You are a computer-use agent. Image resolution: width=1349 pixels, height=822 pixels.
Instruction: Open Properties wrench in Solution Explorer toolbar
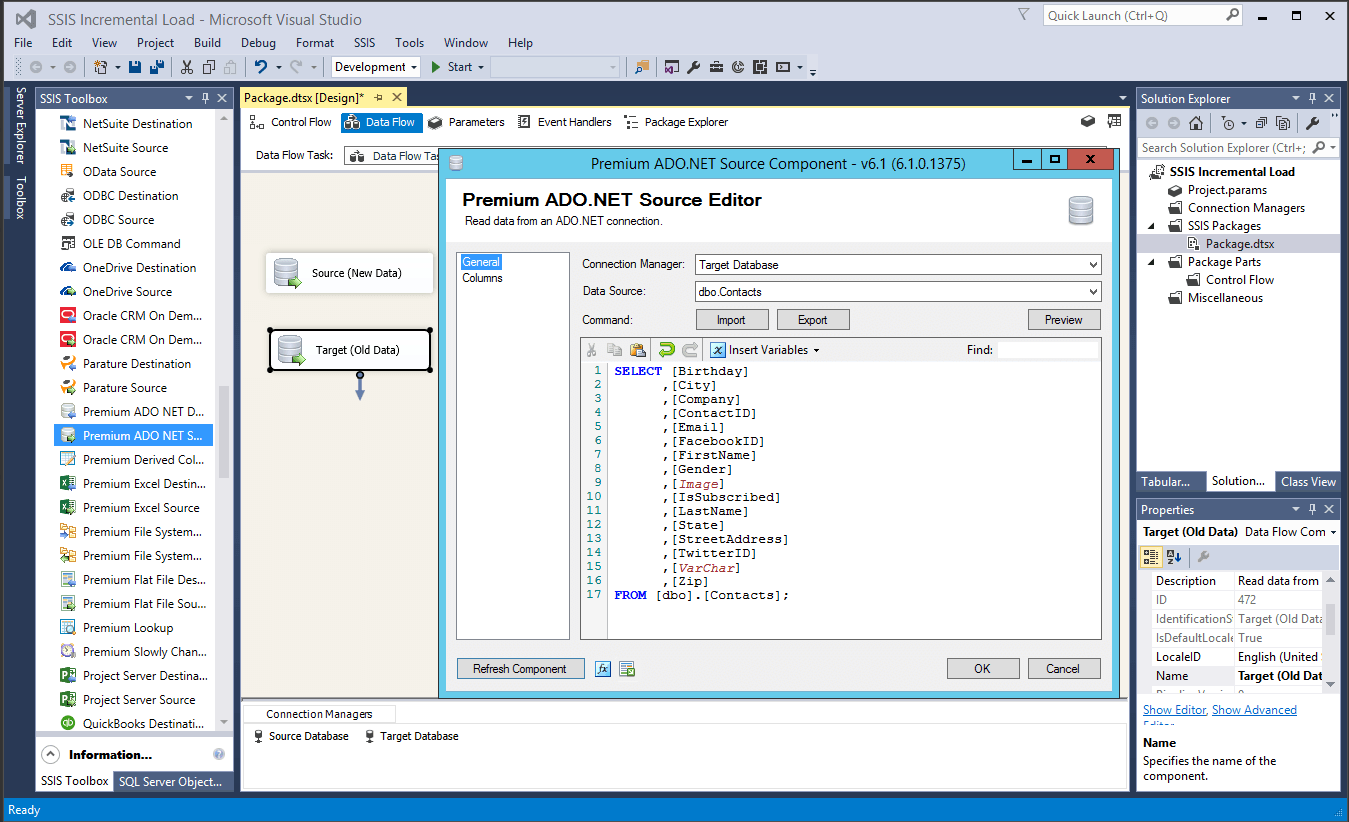[1313, 123]
